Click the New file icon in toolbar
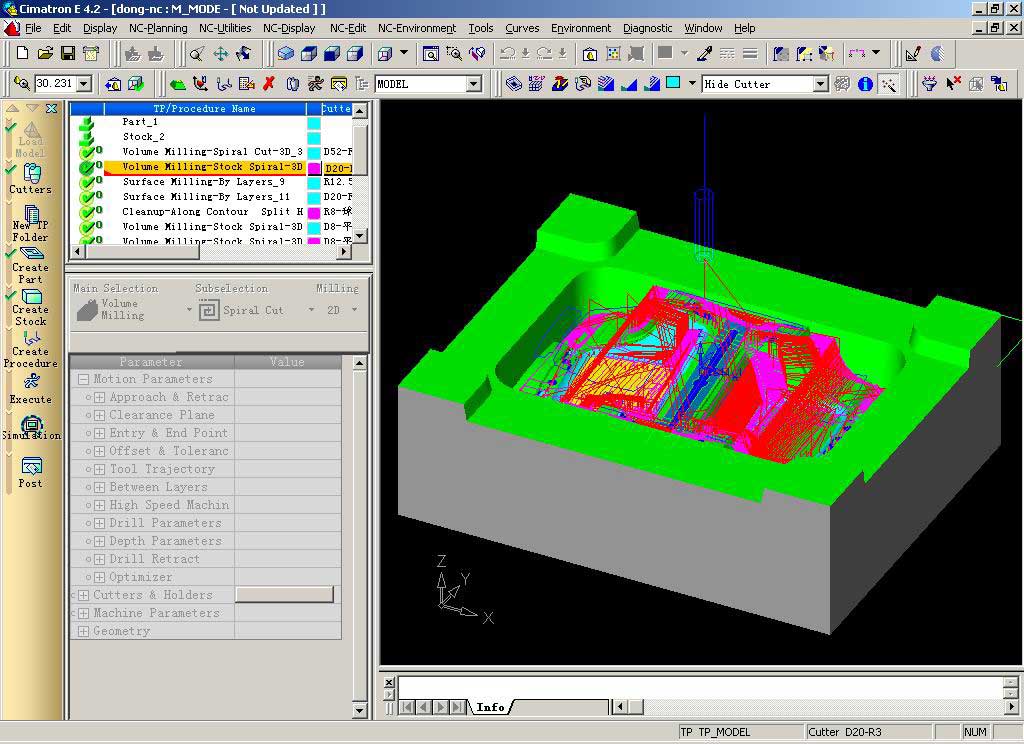This screenshot has height=744, width=1024. coord(22,54)
